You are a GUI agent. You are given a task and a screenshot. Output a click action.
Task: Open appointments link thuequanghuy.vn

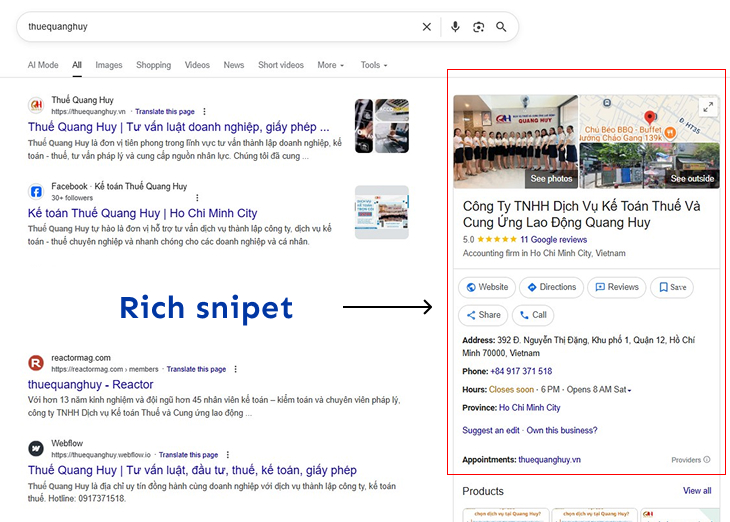tap(549, 460)
